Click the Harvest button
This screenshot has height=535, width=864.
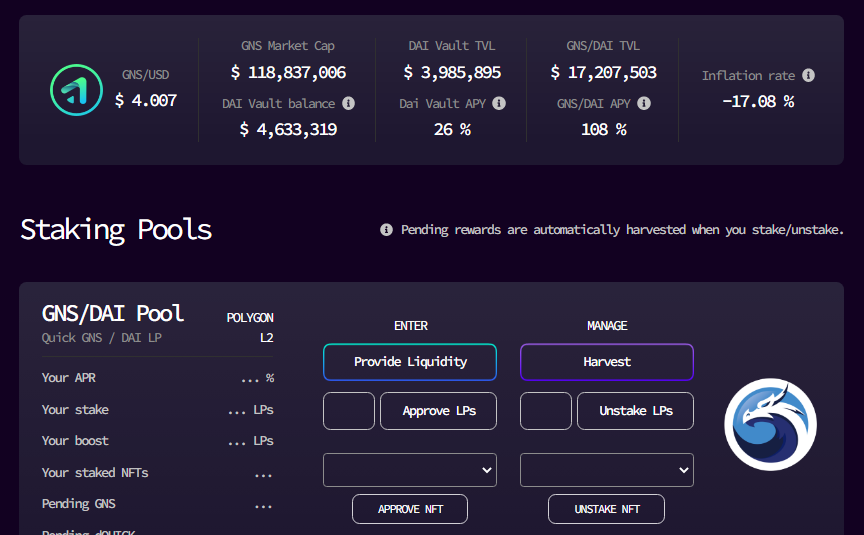click(607, 362)
